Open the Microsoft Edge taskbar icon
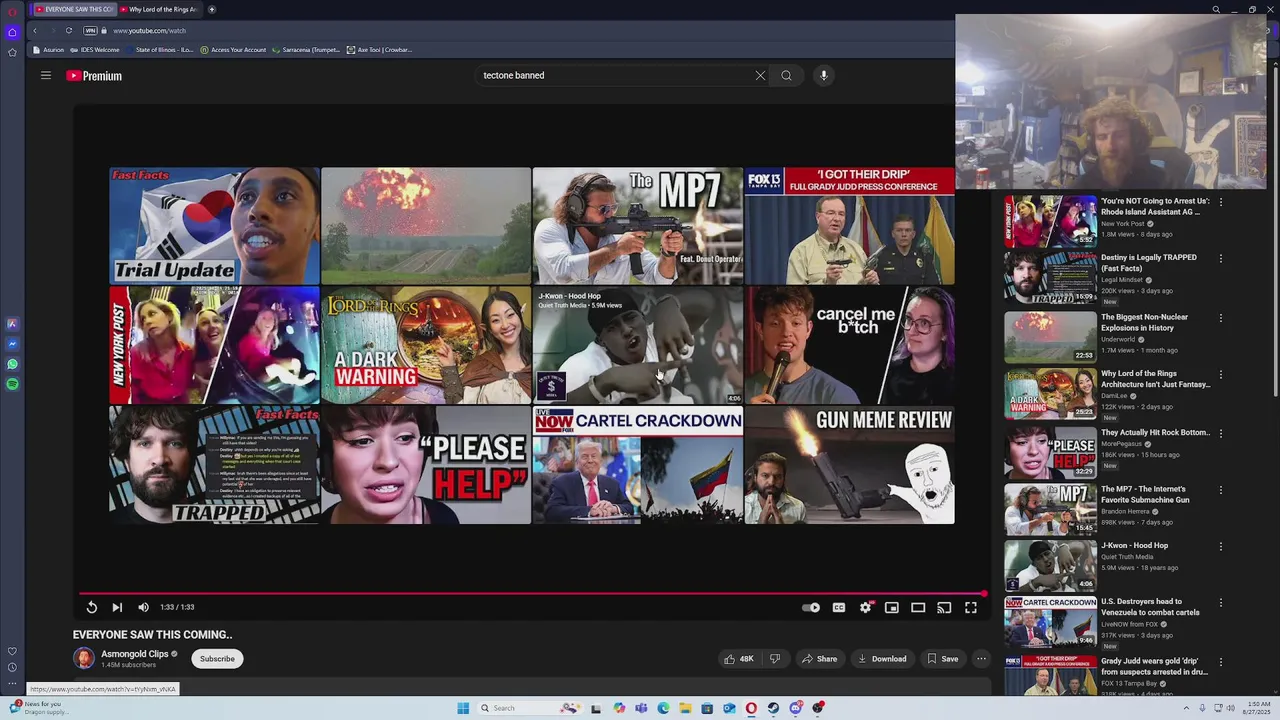This screenshot has width=1280, height=720. pyautogui.click(x=663, y=708)
